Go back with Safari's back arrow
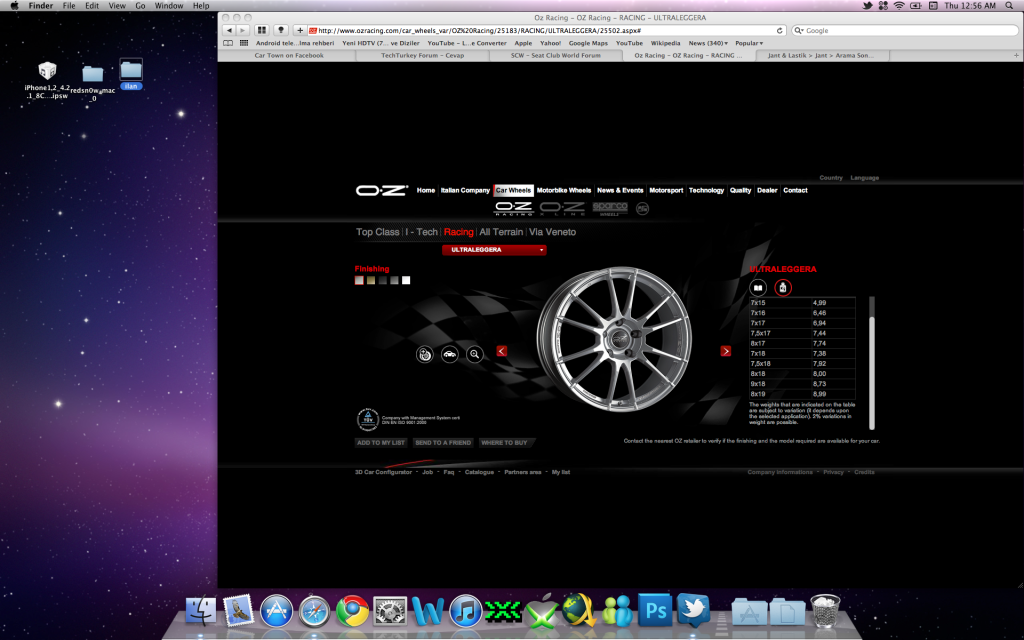The width and height of the screenshot is (1024, 640). pos(229,30)
